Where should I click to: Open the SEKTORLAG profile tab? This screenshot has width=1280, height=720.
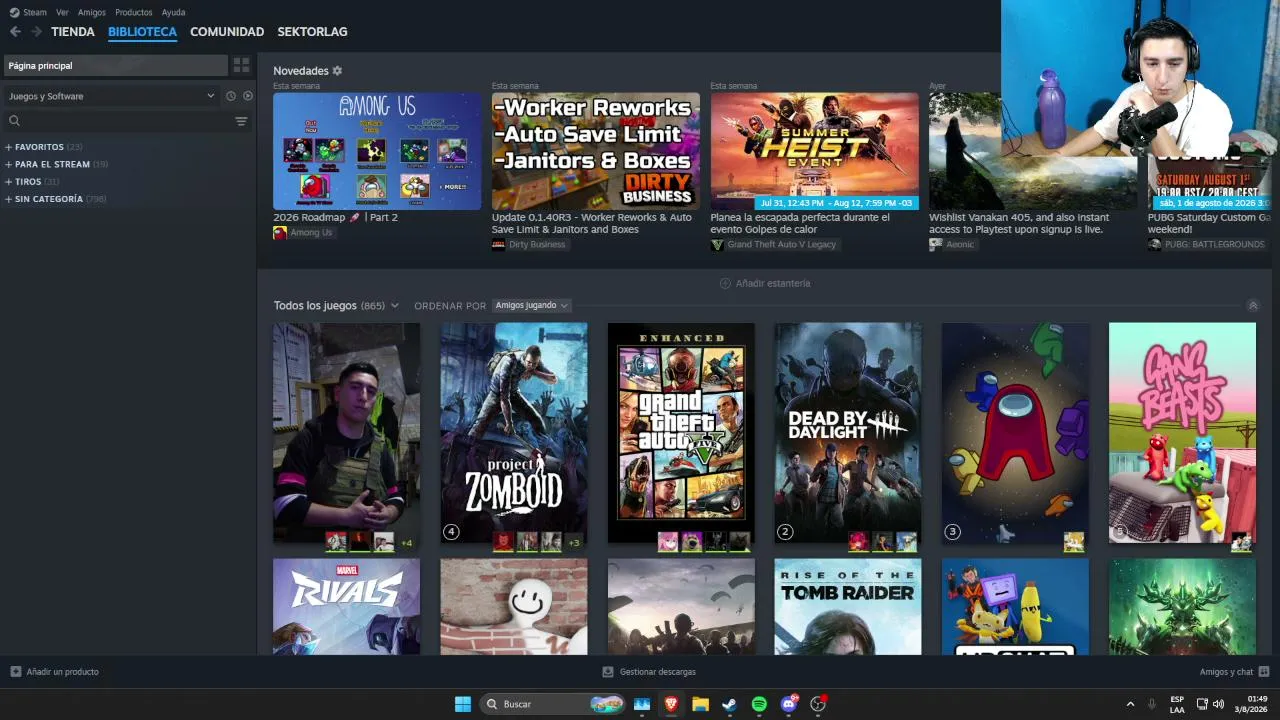click(x=312, y=32)
